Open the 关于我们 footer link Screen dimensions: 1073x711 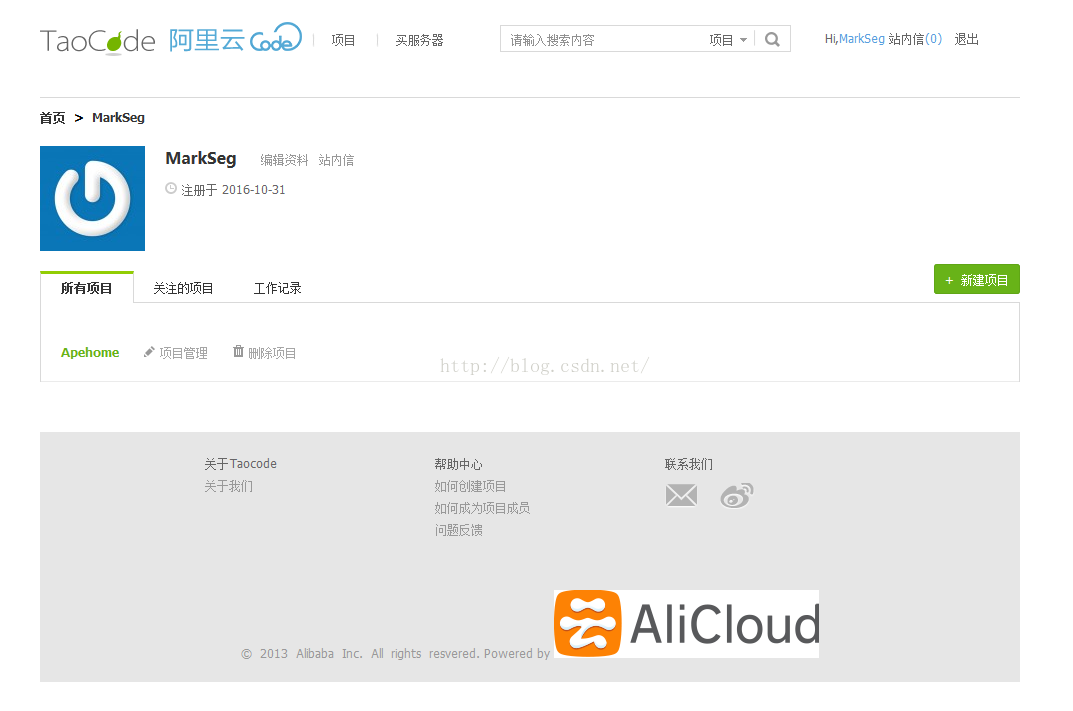(x=229, y=486)
